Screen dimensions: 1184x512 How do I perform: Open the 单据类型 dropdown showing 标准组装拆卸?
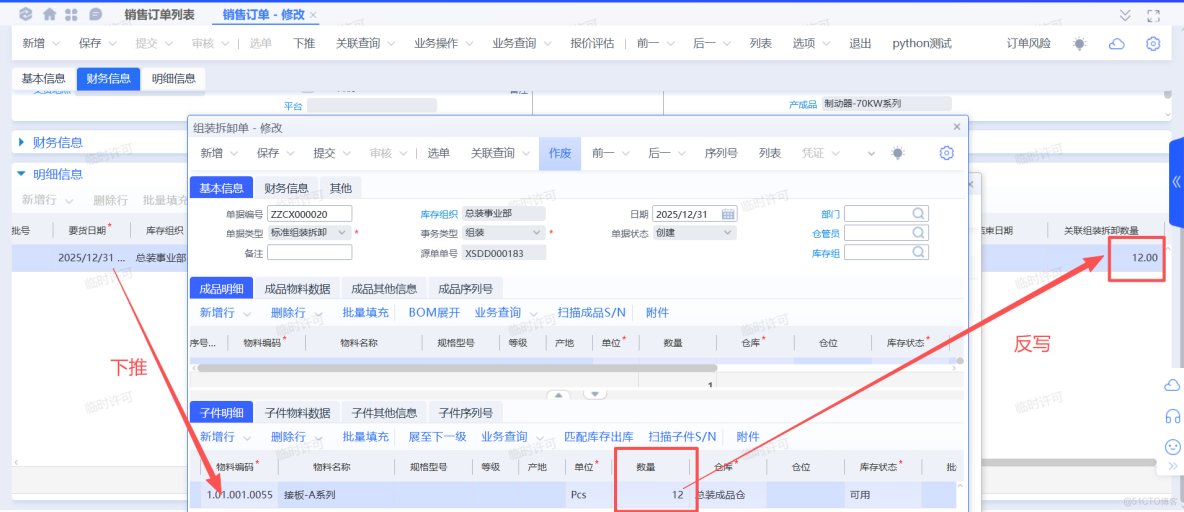coord(310,233)
